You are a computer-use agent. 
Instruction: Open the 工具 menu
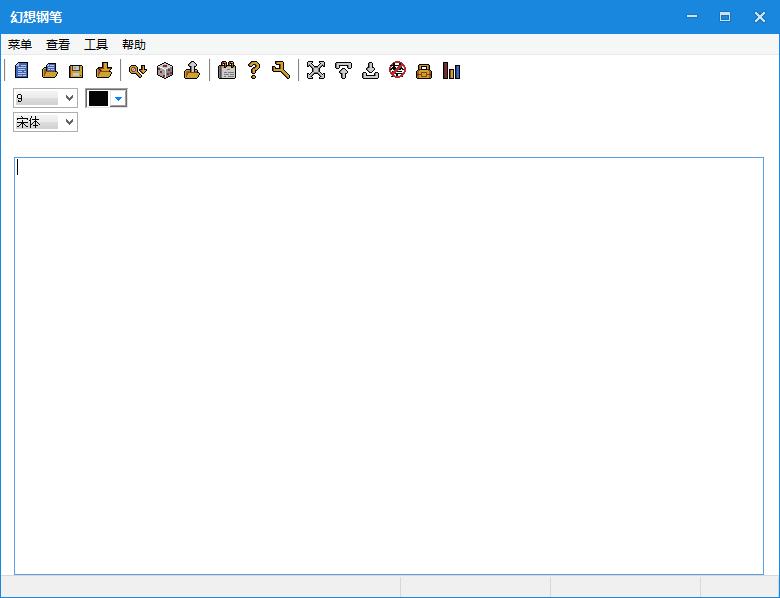tap(96, 45)
